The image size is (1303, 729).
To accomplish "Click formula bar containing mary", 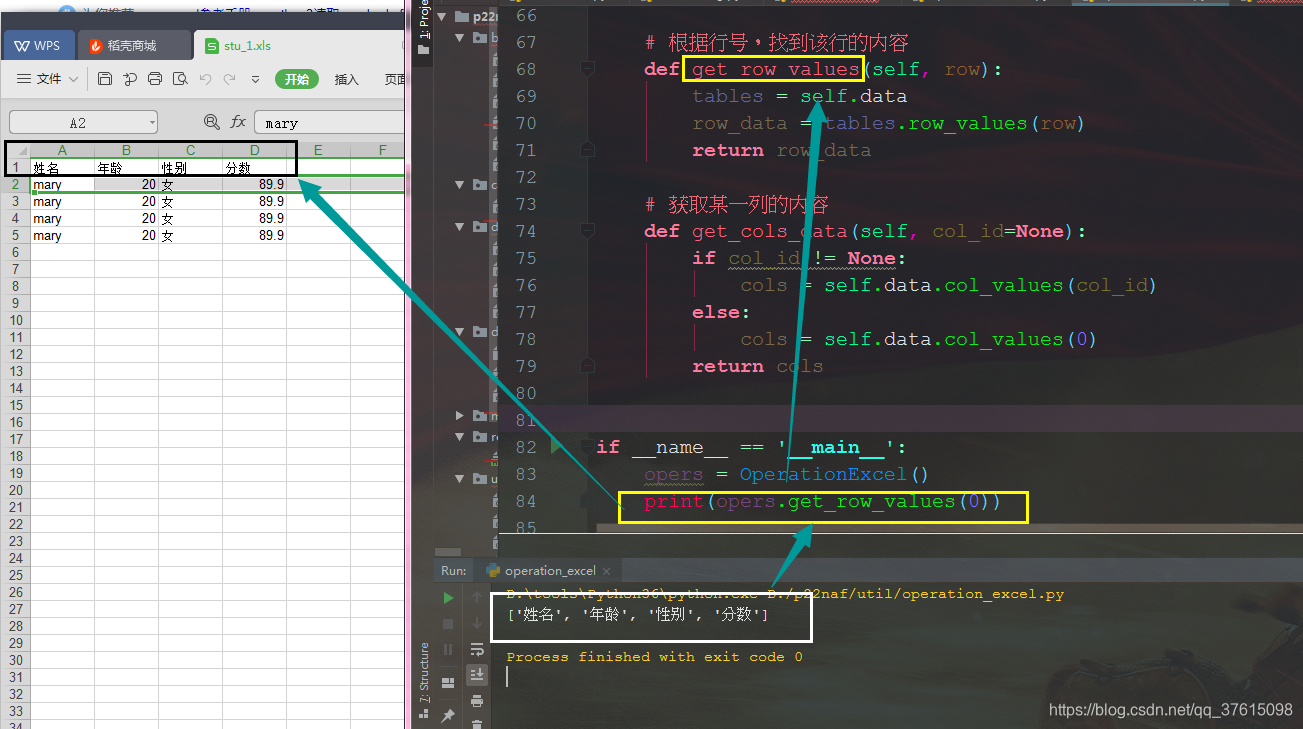I will tap(330, 122).
